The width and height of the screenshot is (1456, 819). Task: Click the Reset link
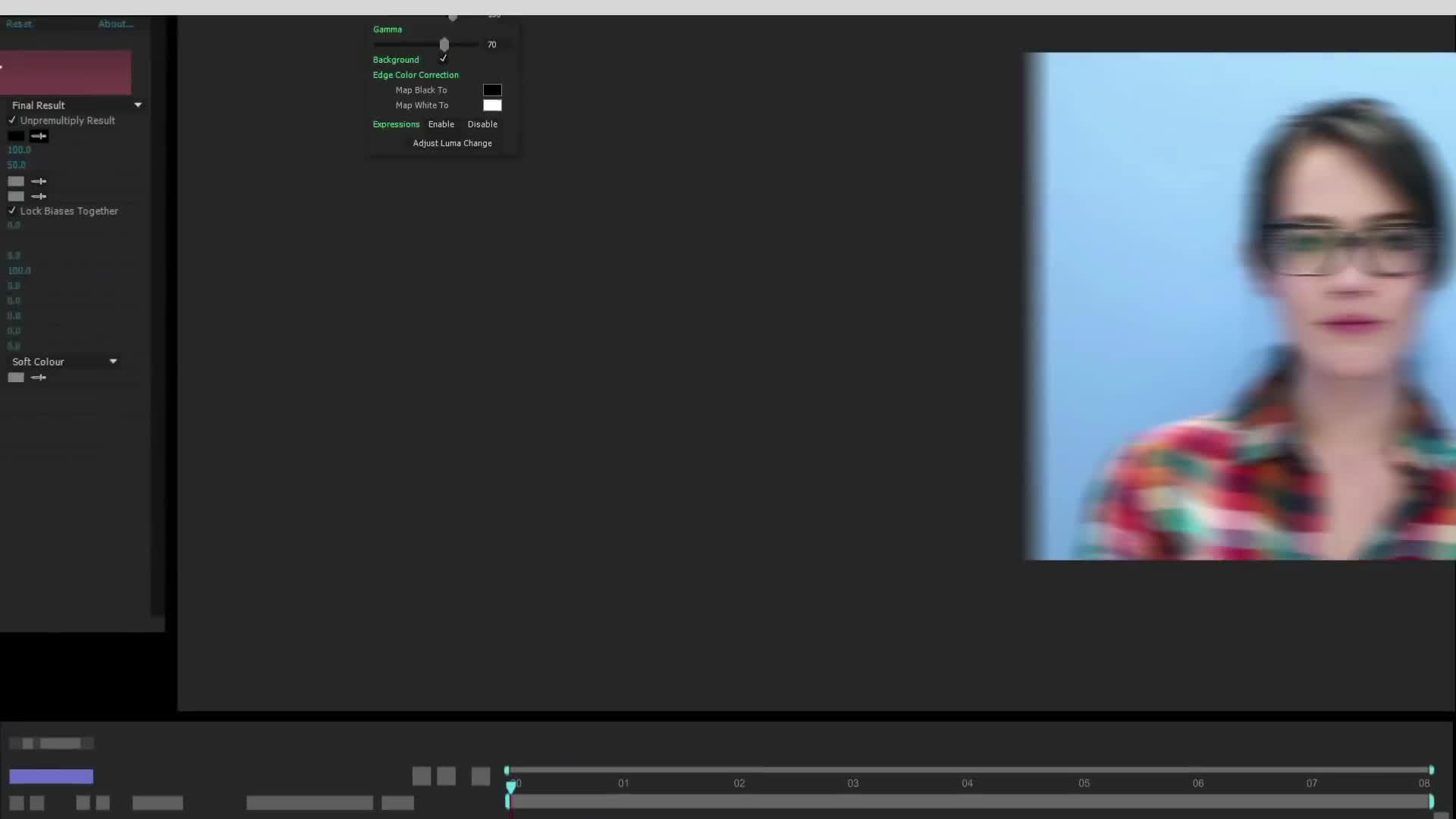(19, 24)
